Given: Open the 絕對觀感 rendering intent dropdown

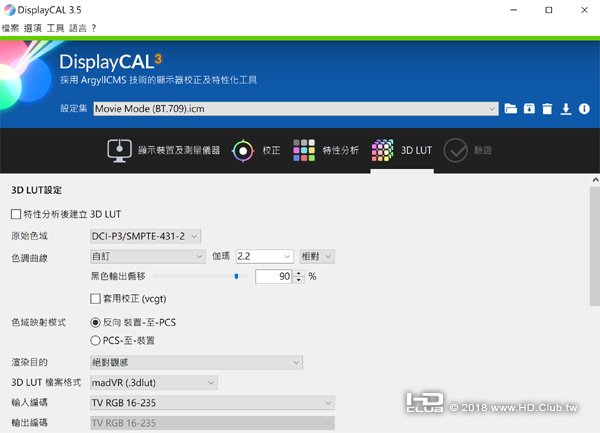Looking at the screenshot, I should pyautogui.click(x=196, y=362).
